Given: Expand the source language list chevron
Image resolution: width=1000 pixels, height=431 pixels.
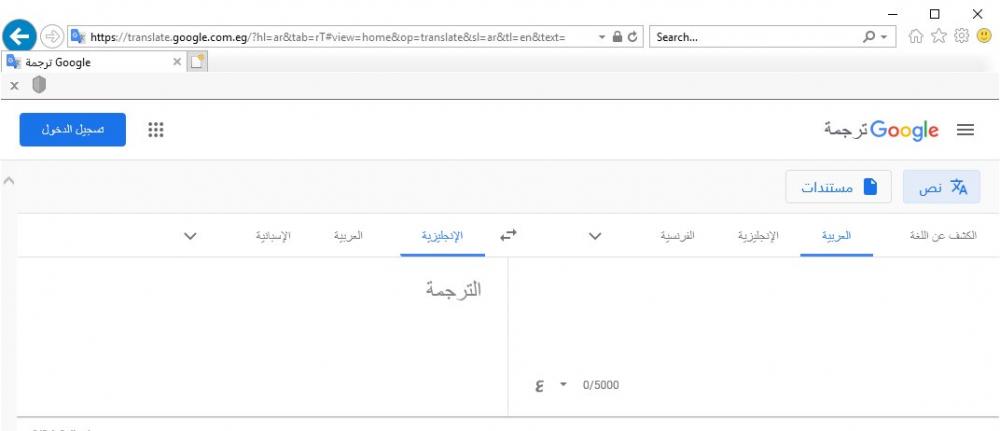Looking at the screenshot, I should tap(595, 236).
